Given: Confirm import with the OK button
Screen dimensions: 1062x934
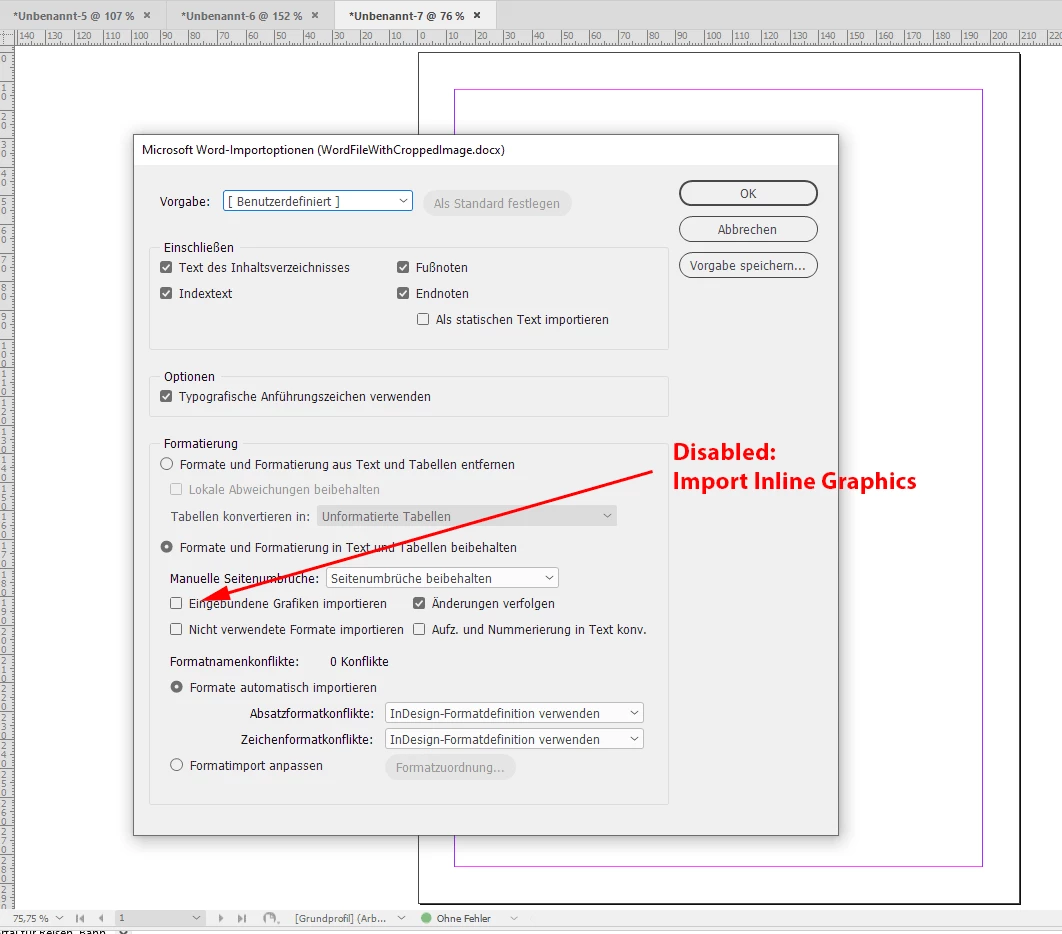Looking at the screenshot, I should (748, 194).
